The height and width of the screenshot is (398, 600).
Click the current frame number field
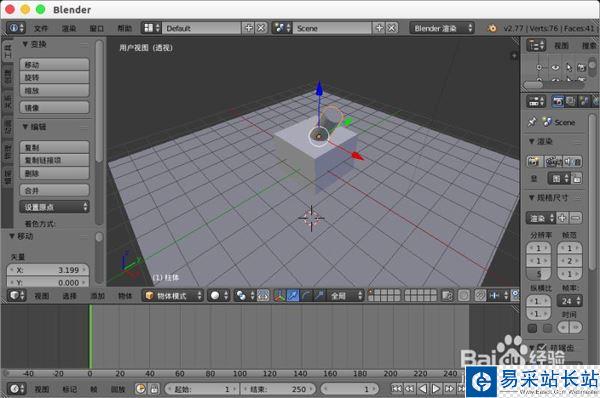349,389
